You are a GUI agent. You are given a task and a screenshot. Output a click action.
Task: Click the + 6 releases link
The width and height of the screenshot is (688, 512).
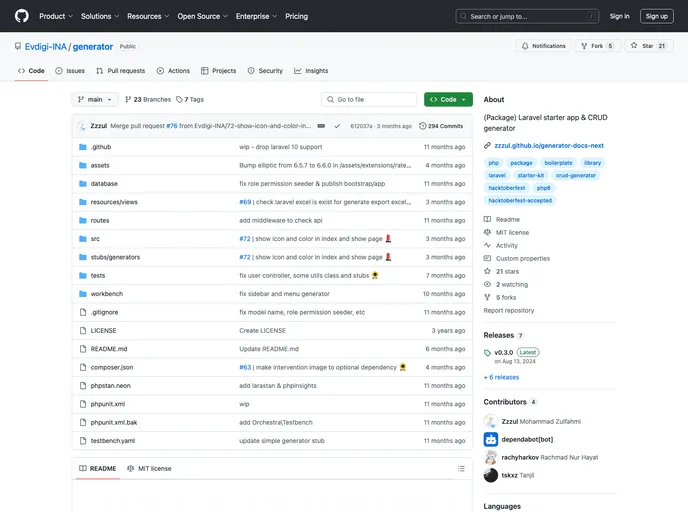(x=501, y=377)
